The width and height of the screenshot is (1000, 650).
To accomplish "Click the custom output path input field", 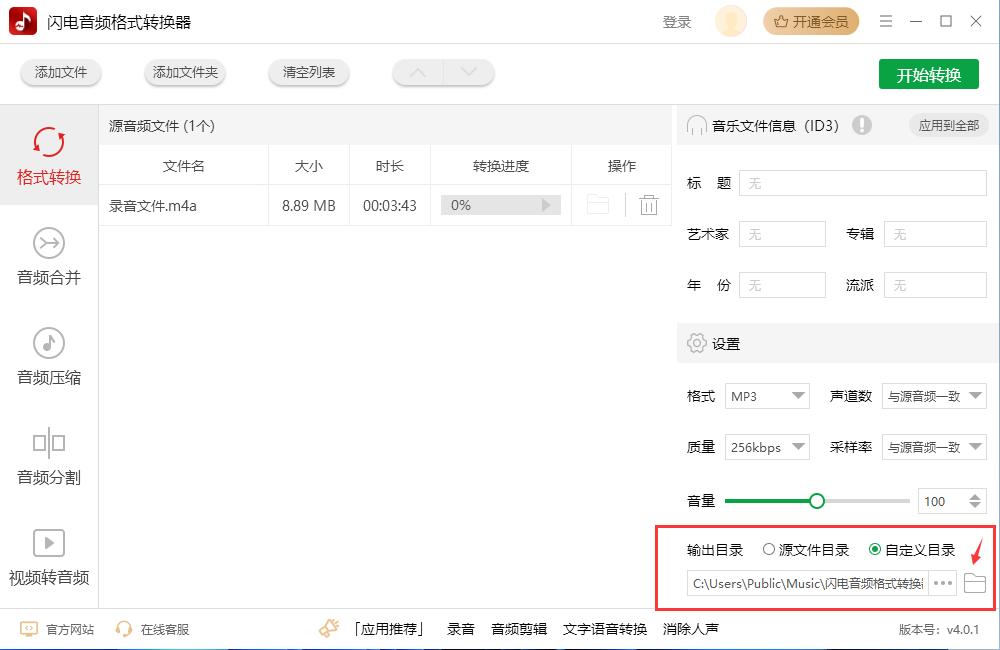I will click(x=805, y=583).
